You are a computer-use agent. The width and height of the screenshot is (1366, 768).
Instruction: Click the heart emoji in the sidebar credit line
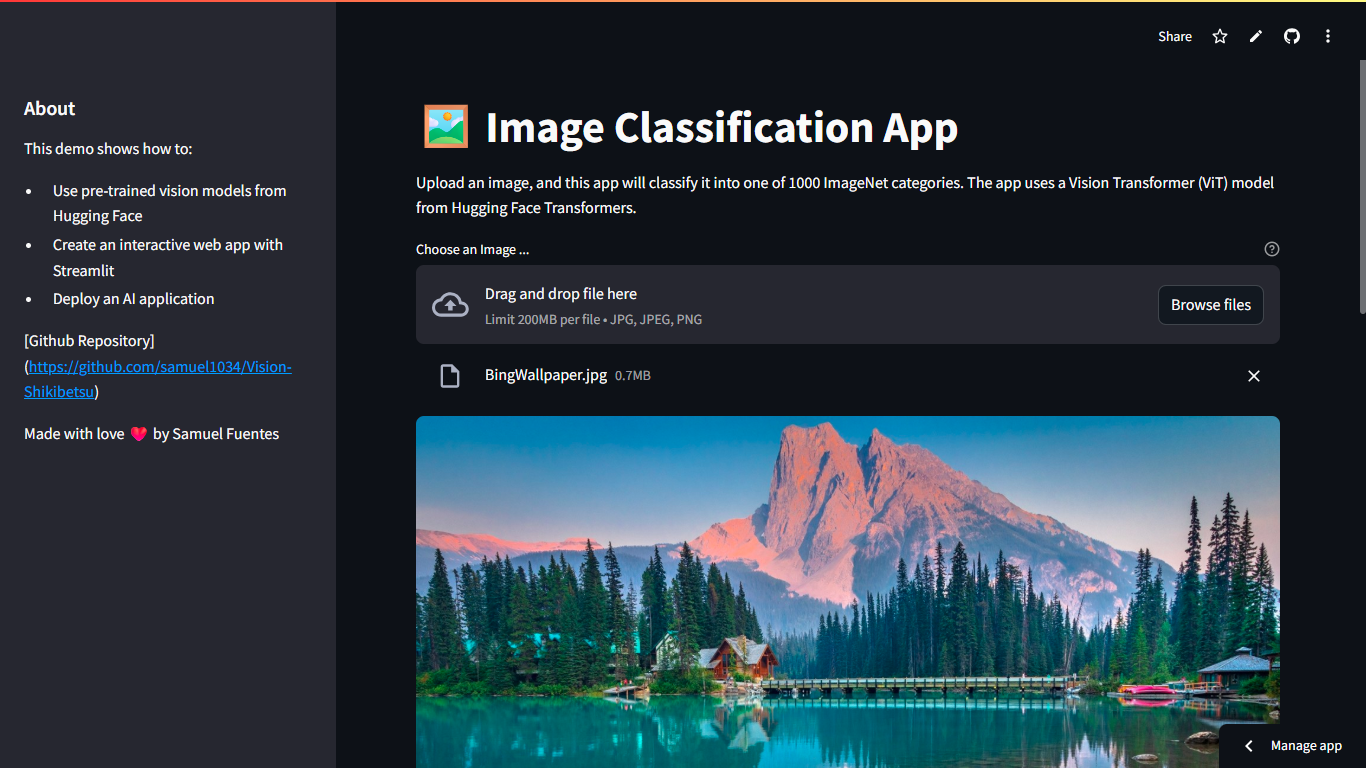[137, 433]
